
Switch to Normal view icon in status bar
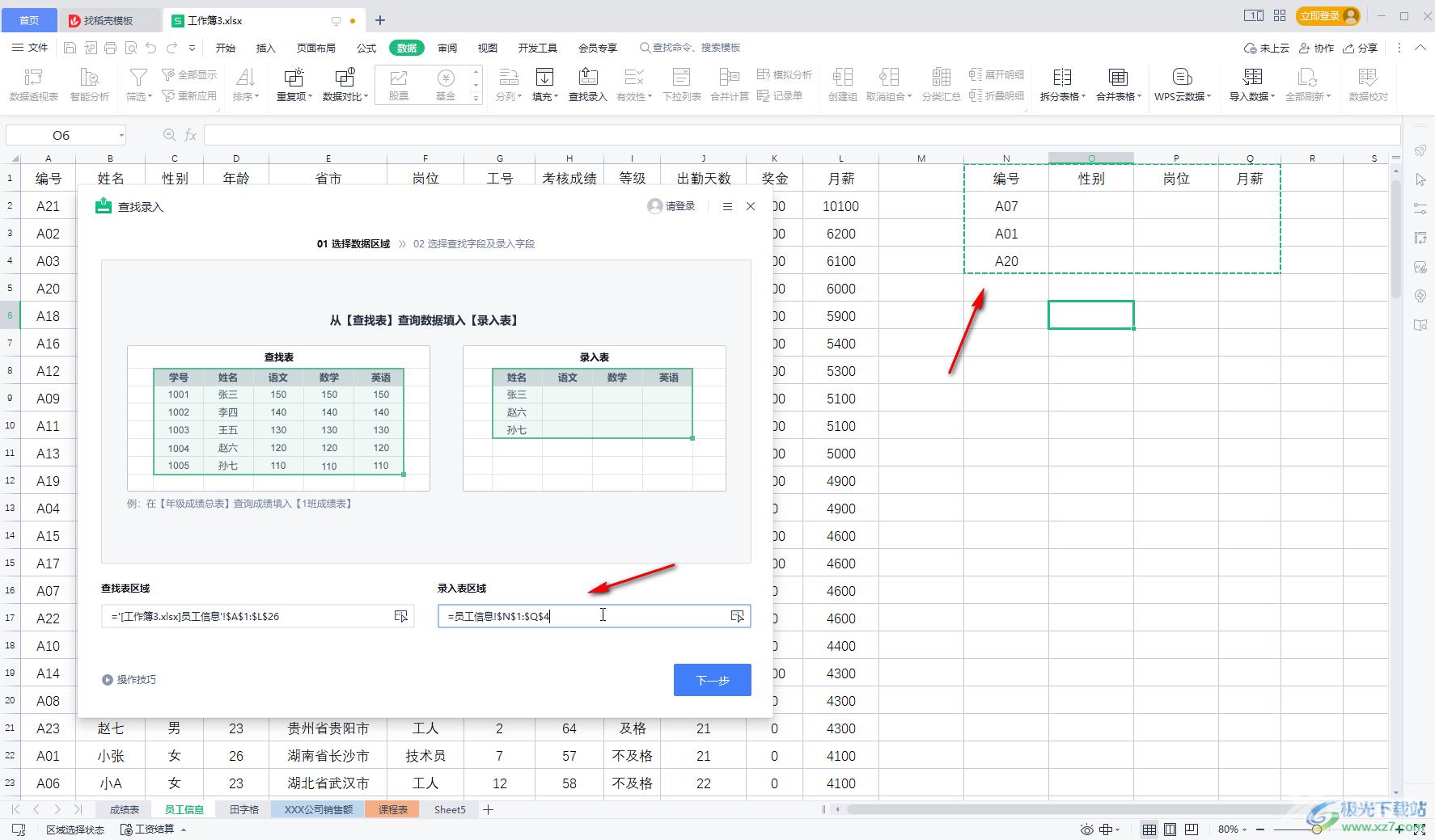click(x=1149, y=829)
